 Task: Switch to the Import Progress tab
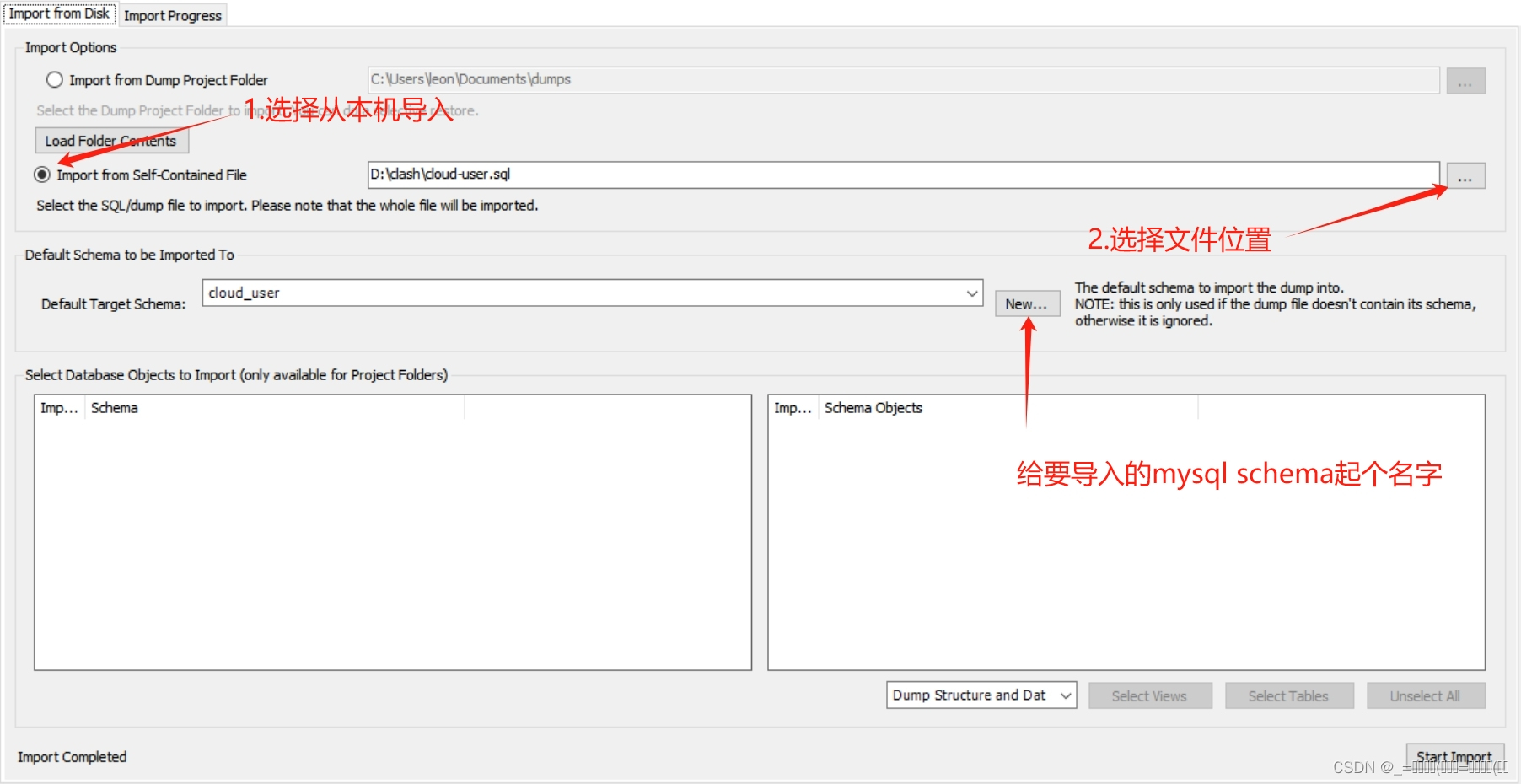pos(171,14)
